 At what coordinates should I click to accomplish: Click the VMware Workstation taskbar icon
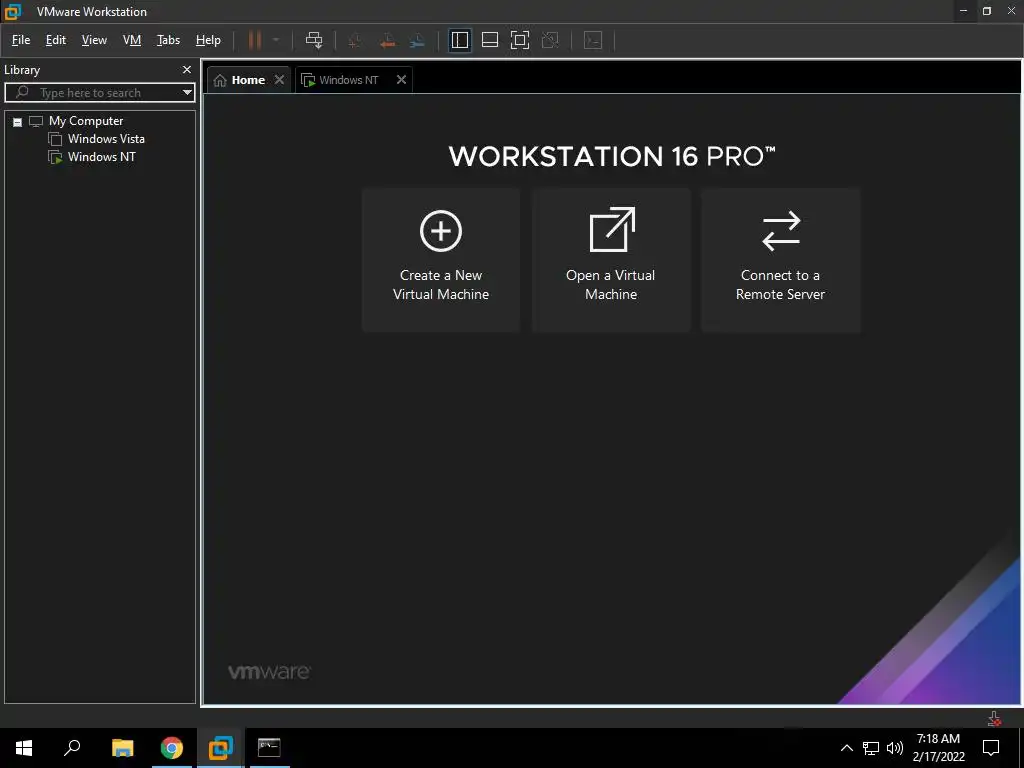pos(221,748)
